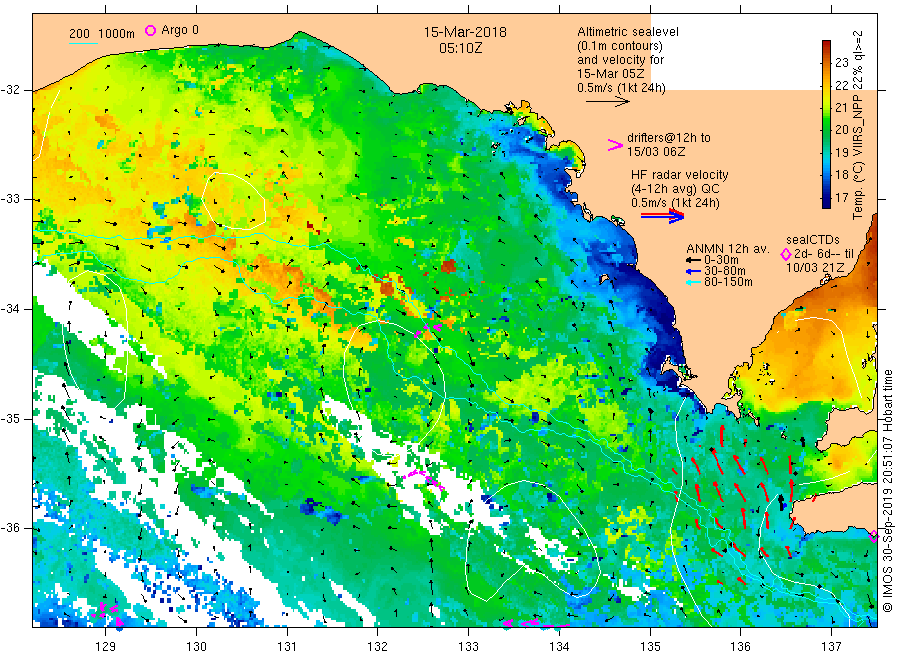Click the black 0-30m ANMN arrow symbol
Image resolution: width=900 pixels, height=660 pixels.
click(x=693, y=261)
